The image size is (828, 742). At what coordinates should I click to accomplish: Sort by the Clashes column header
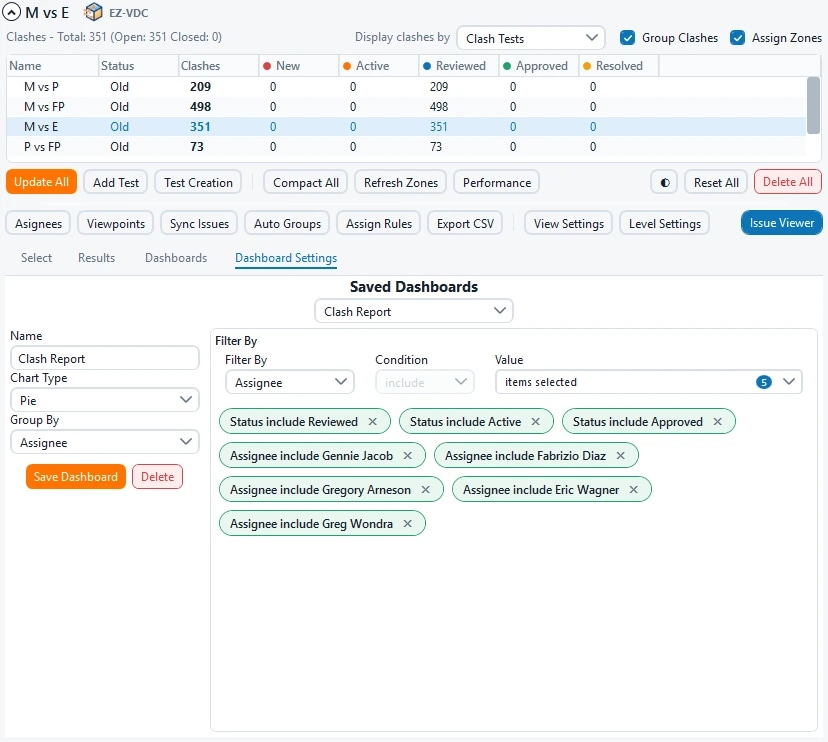[219, 65]
